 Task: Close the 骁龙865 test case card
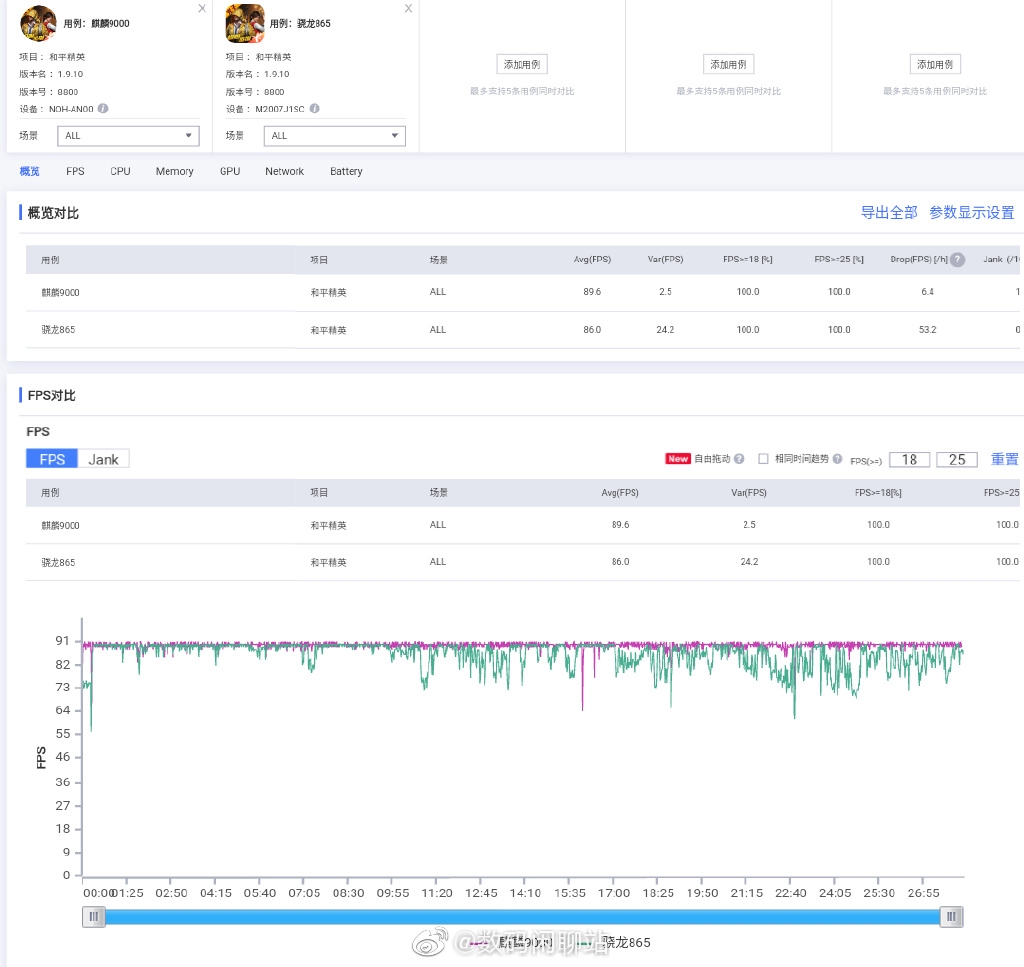(408, 8)
